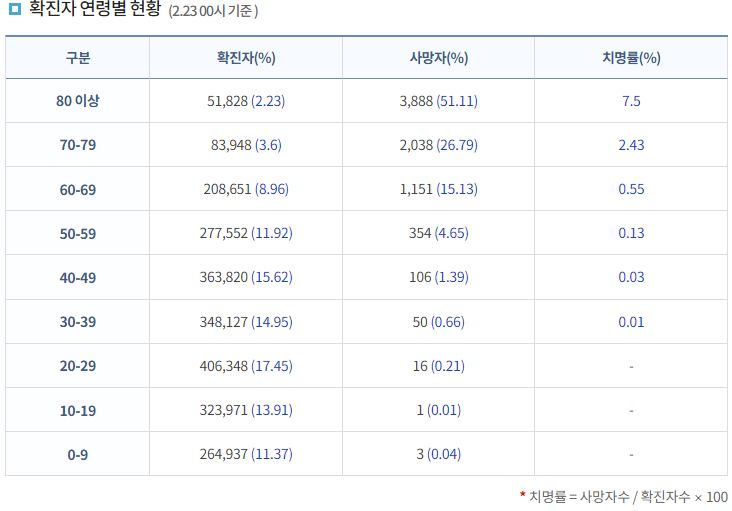Click deaths cell '3,888 (51.11)'
The width and height of the screenshot is (732, 511).
(x=438, y=101)
